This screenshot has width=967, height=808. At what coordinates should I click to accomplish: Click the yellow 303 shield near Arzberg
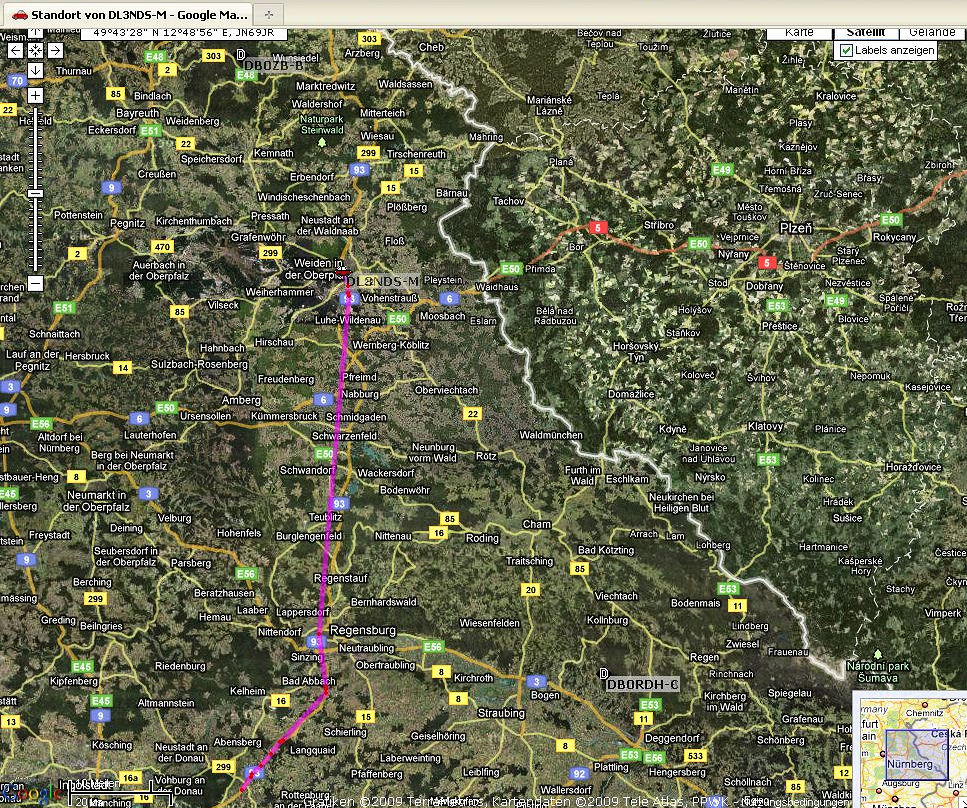(369, 39)
